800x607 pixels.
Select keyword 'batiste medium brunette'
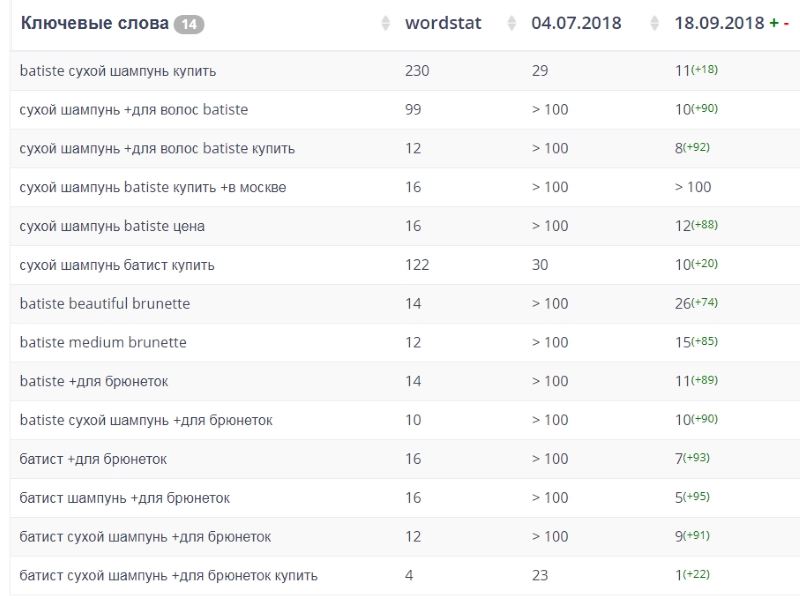pyautogui.click(x=103, y=342)
